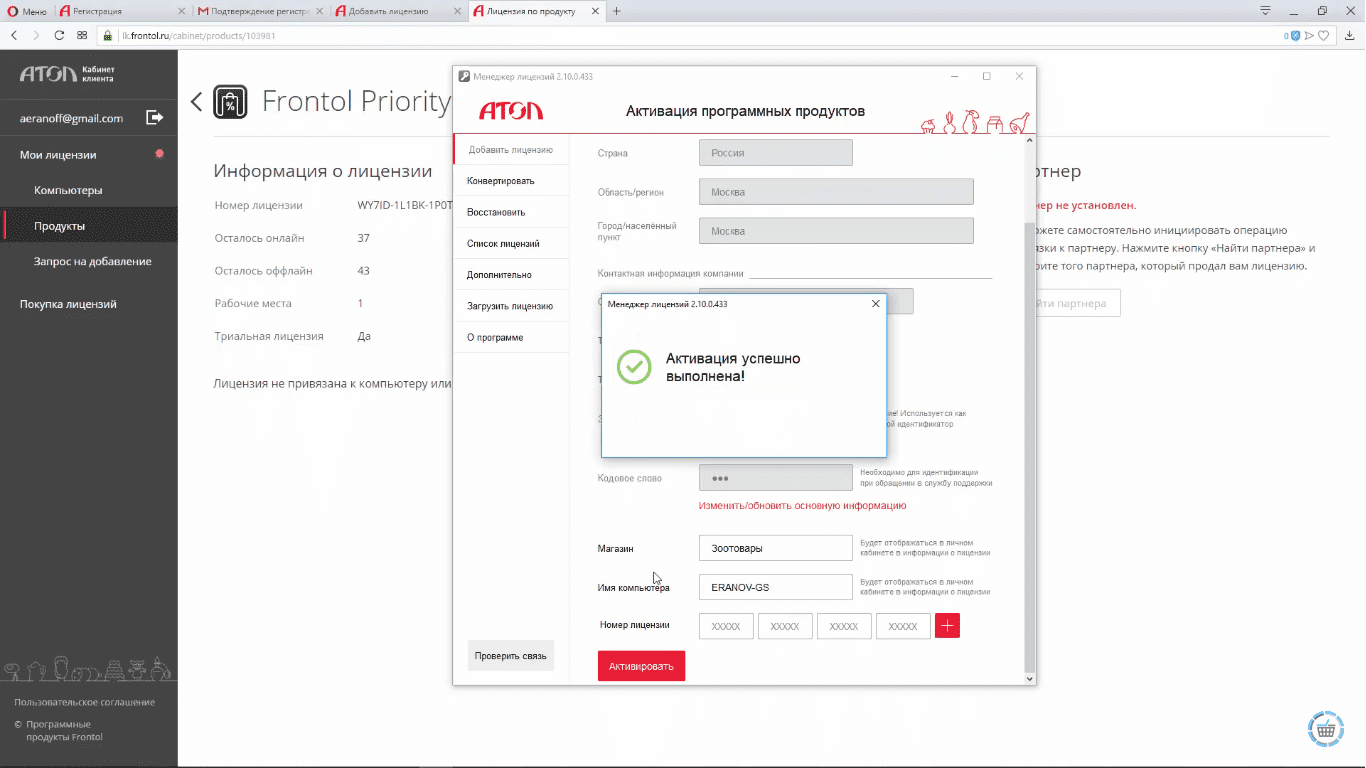Click the ATOL logo in the license manager
1366x768 pixels.
(511, 111)
